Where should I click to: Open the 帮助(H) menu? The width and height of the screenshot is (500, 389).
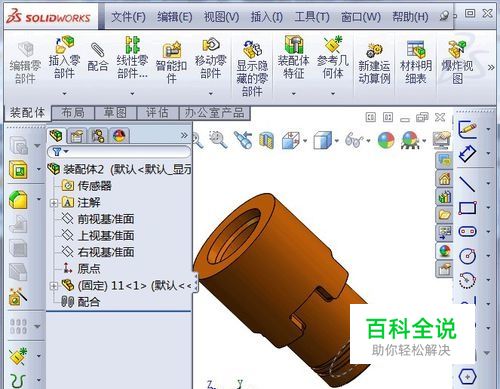[410, 16]
